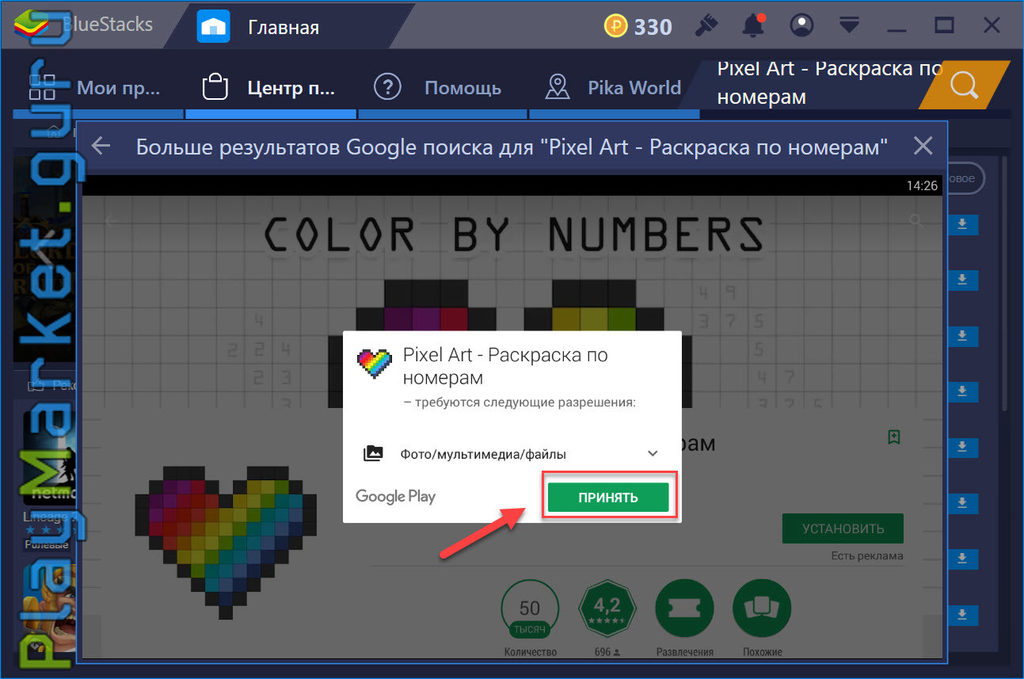Click the 4,2 rating badge
The image size is (1024, 679).
(x=607, y=608)
